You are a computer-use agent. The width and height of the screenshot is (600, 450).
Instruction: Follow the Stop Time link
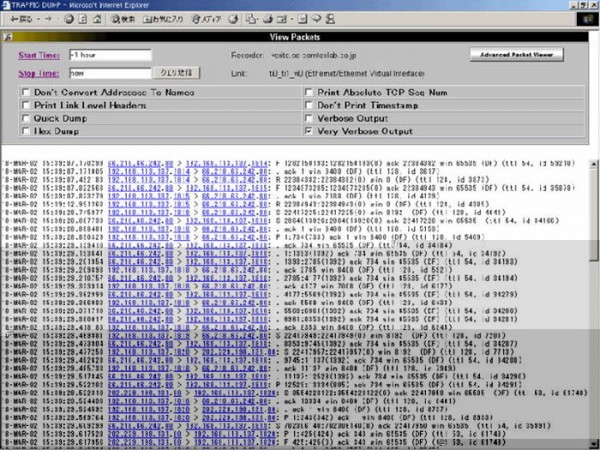39,73
